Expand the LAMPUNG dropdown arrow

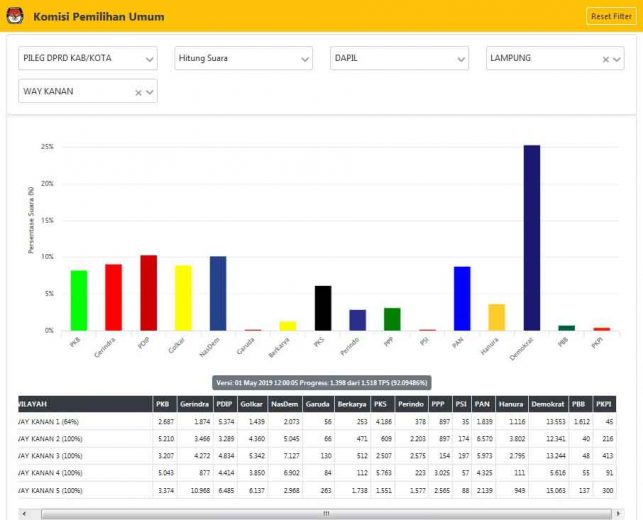coord(617,59)
